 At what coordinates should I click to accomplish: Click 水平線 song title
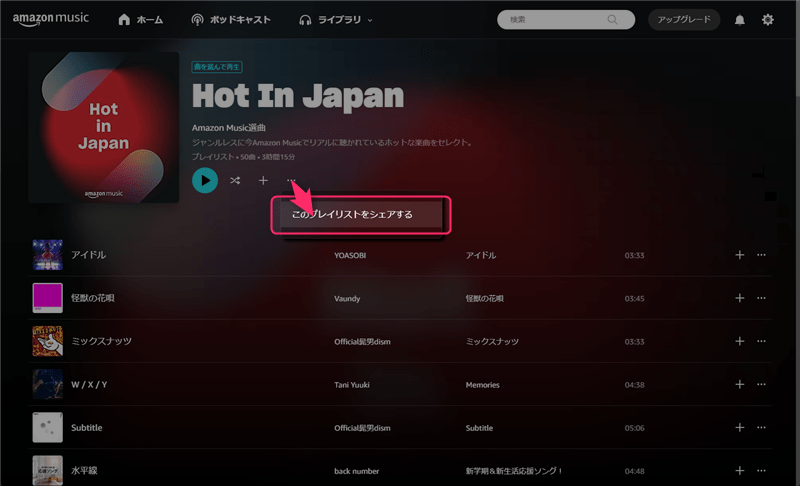coord(84,470)
